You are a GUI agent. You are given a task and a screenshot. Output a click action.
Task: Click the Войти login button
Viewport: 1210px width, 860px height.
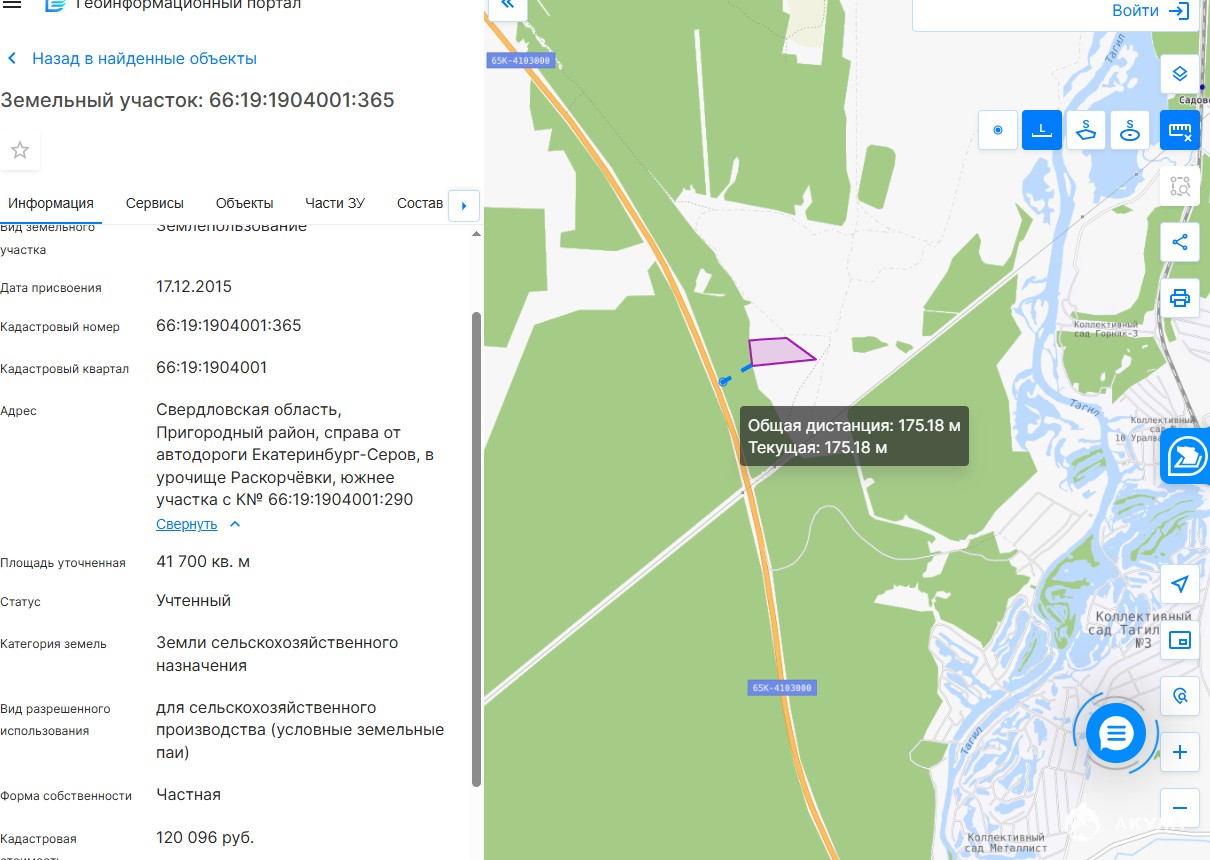pyautogui.click(x=1150, y=11)
